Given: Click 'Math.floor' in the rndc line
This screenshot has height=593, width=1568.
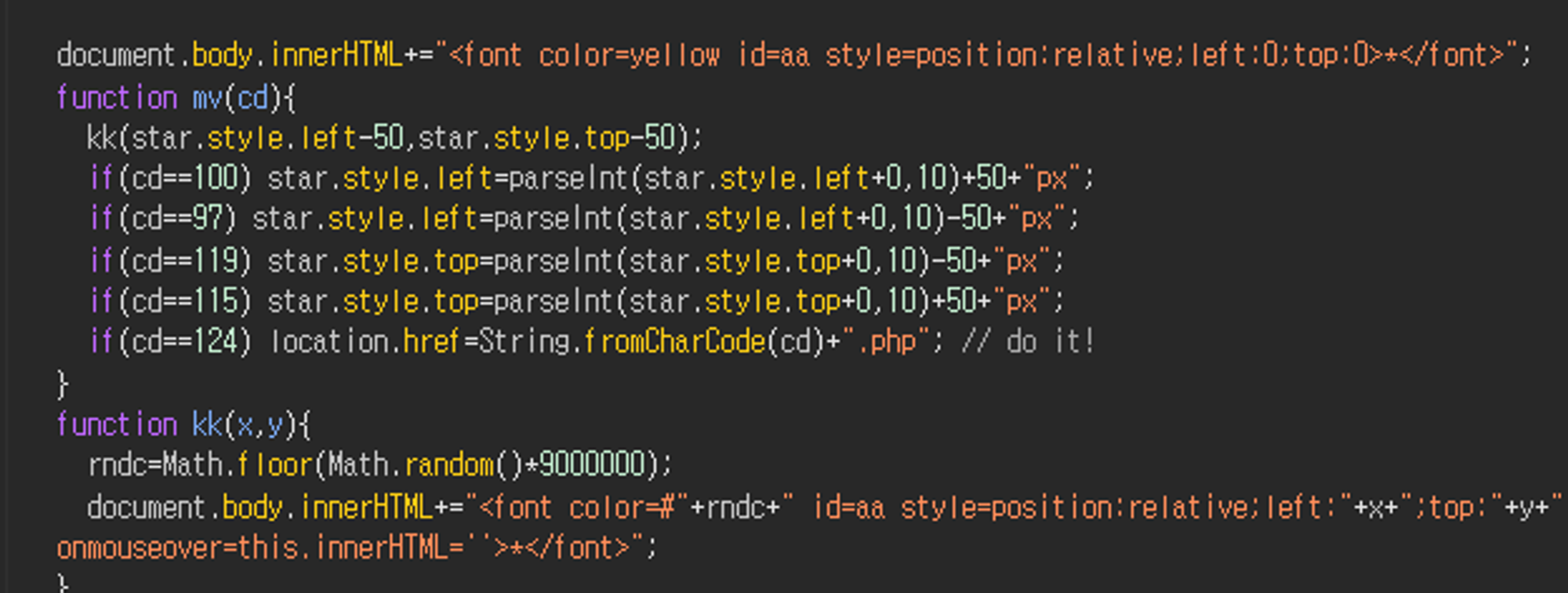Looking at the screenshot, I should point(238,465).
